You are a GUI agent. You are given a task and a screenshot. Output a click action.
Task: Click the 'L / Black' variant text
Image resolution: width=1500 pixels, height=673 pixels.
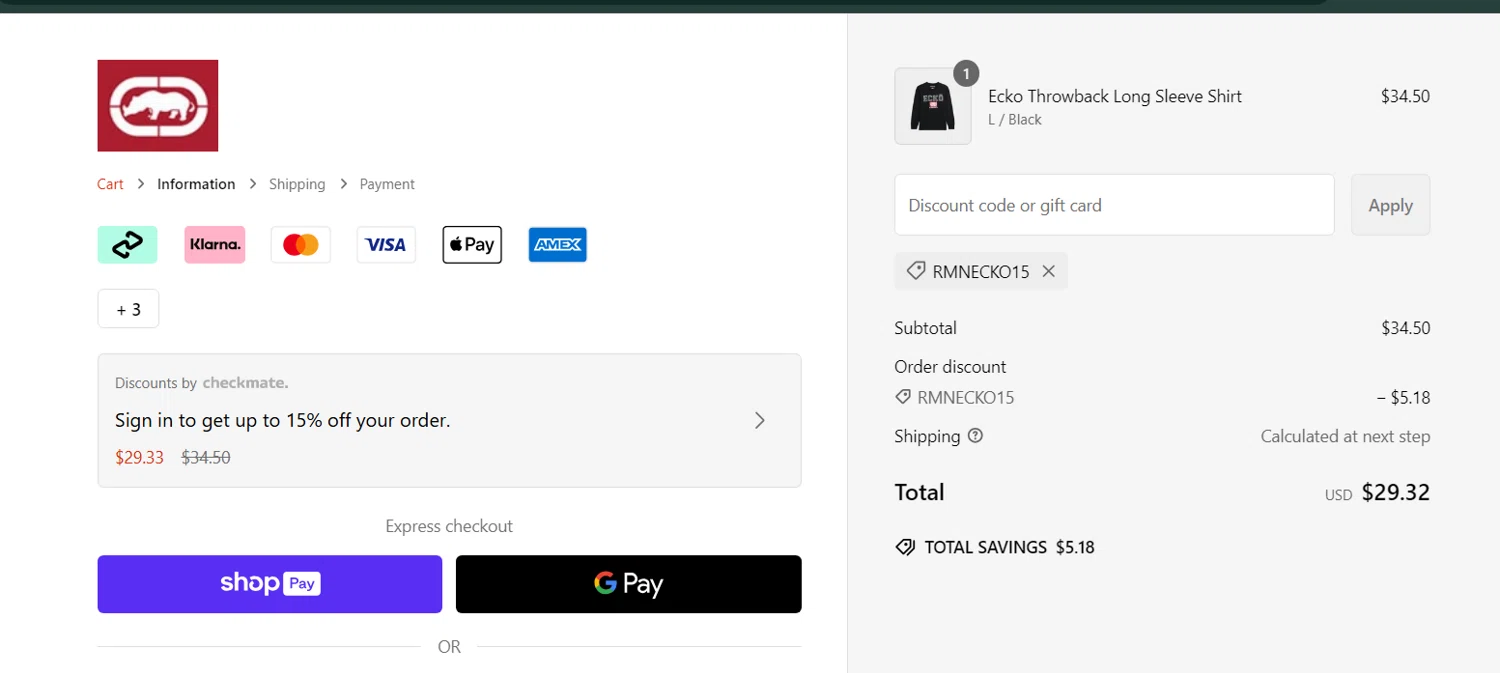tap(1015, 120)
